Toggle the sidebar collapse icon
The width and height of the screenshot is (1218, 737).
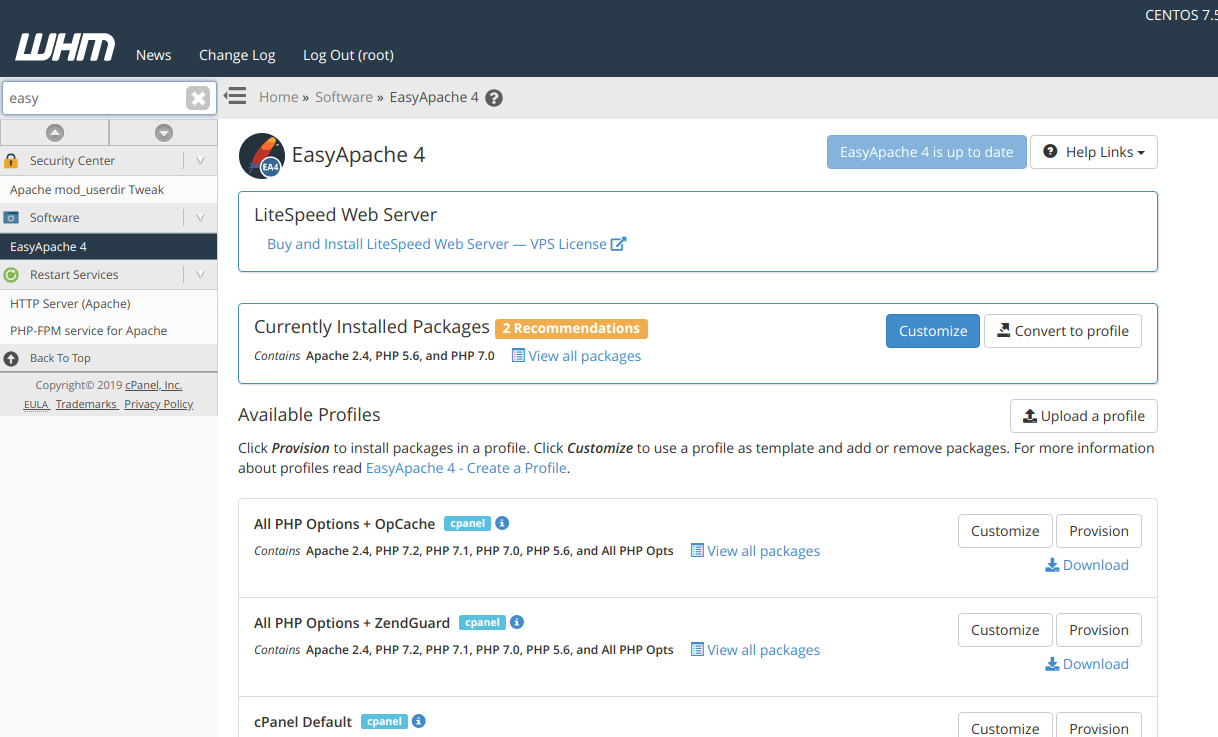235,96
